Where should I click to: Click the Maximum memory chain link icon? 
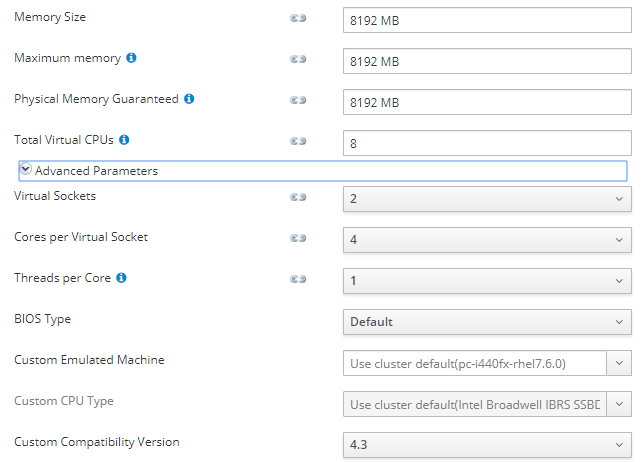point(297,59)
